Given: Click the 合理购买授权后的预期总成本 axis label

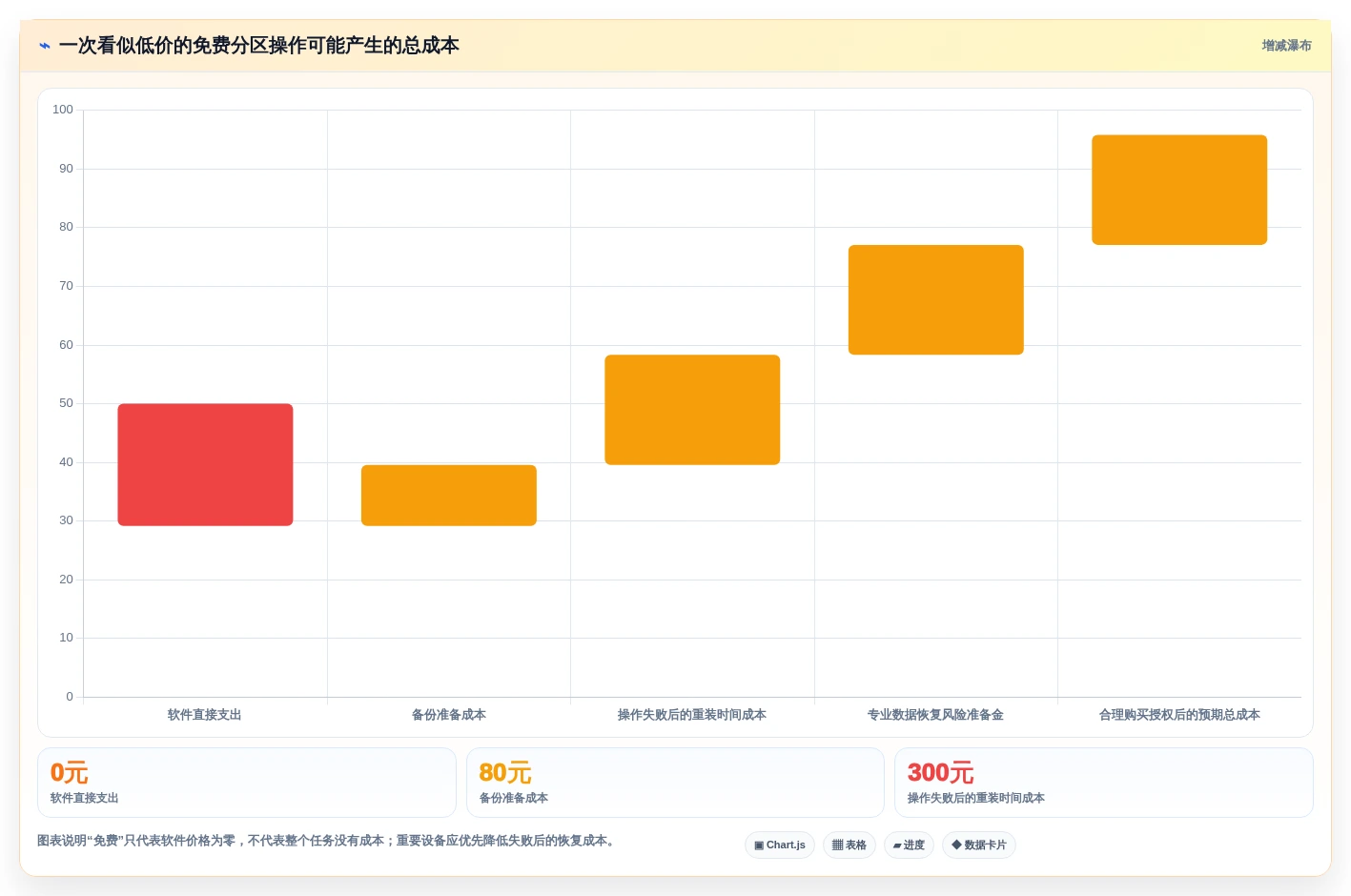Looking at the screenshot, I should tap(1179, 715).
